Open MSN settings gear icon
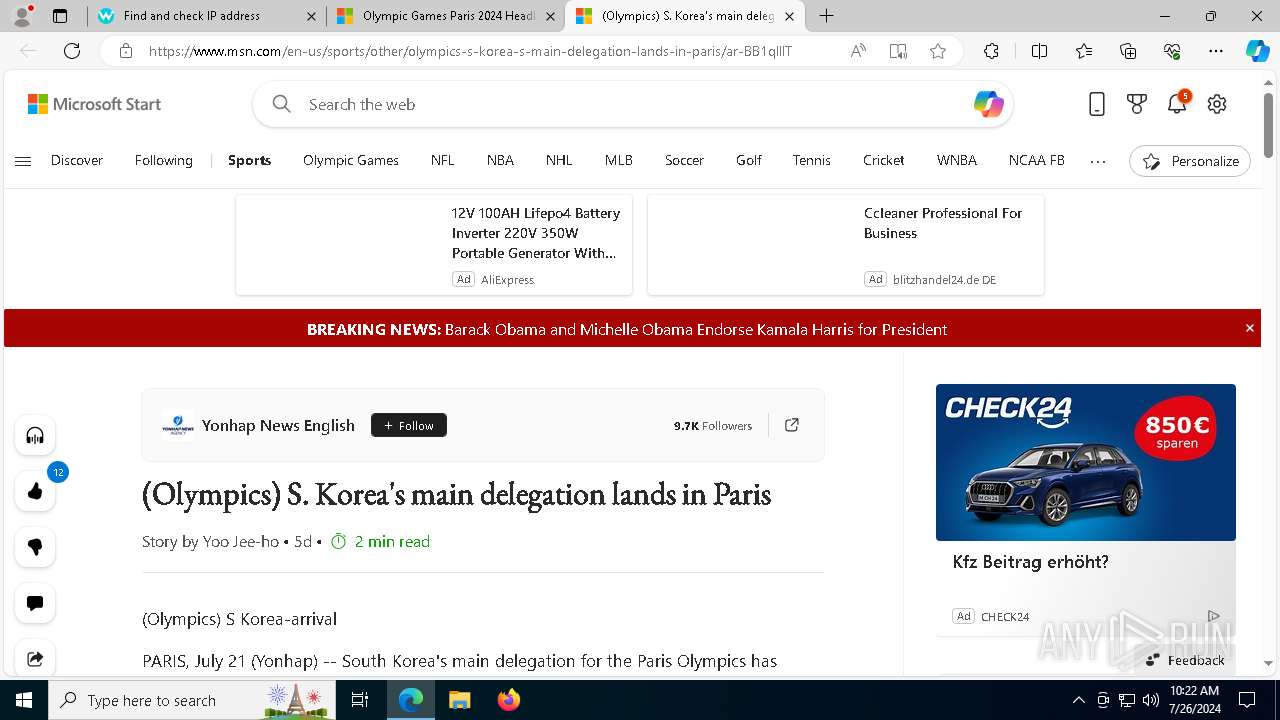Viewport: 1280px width, 720px height. click(x=1217, y=104)
